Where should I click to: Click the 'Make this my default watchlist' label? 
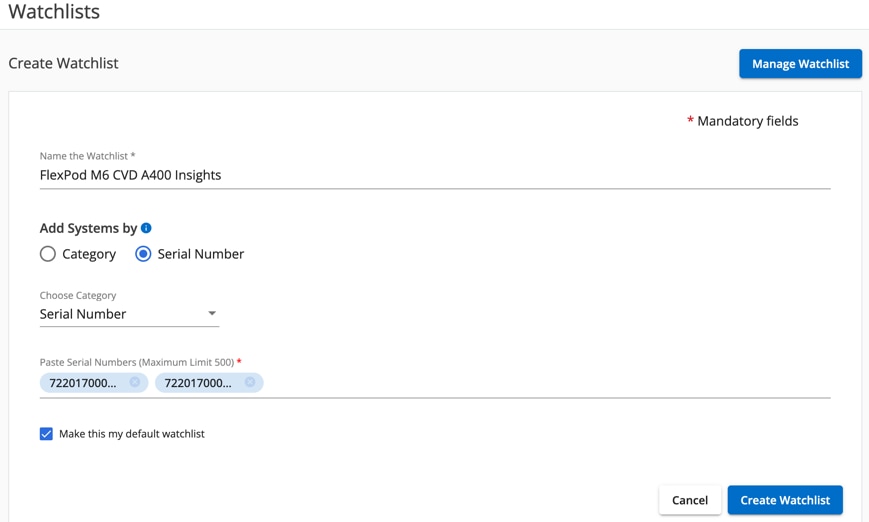132,434
